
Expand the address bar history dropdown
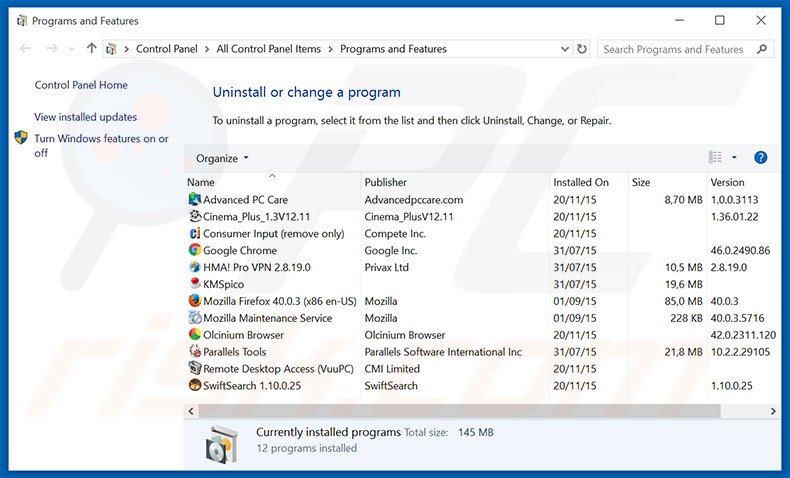[x=563, y=49]
